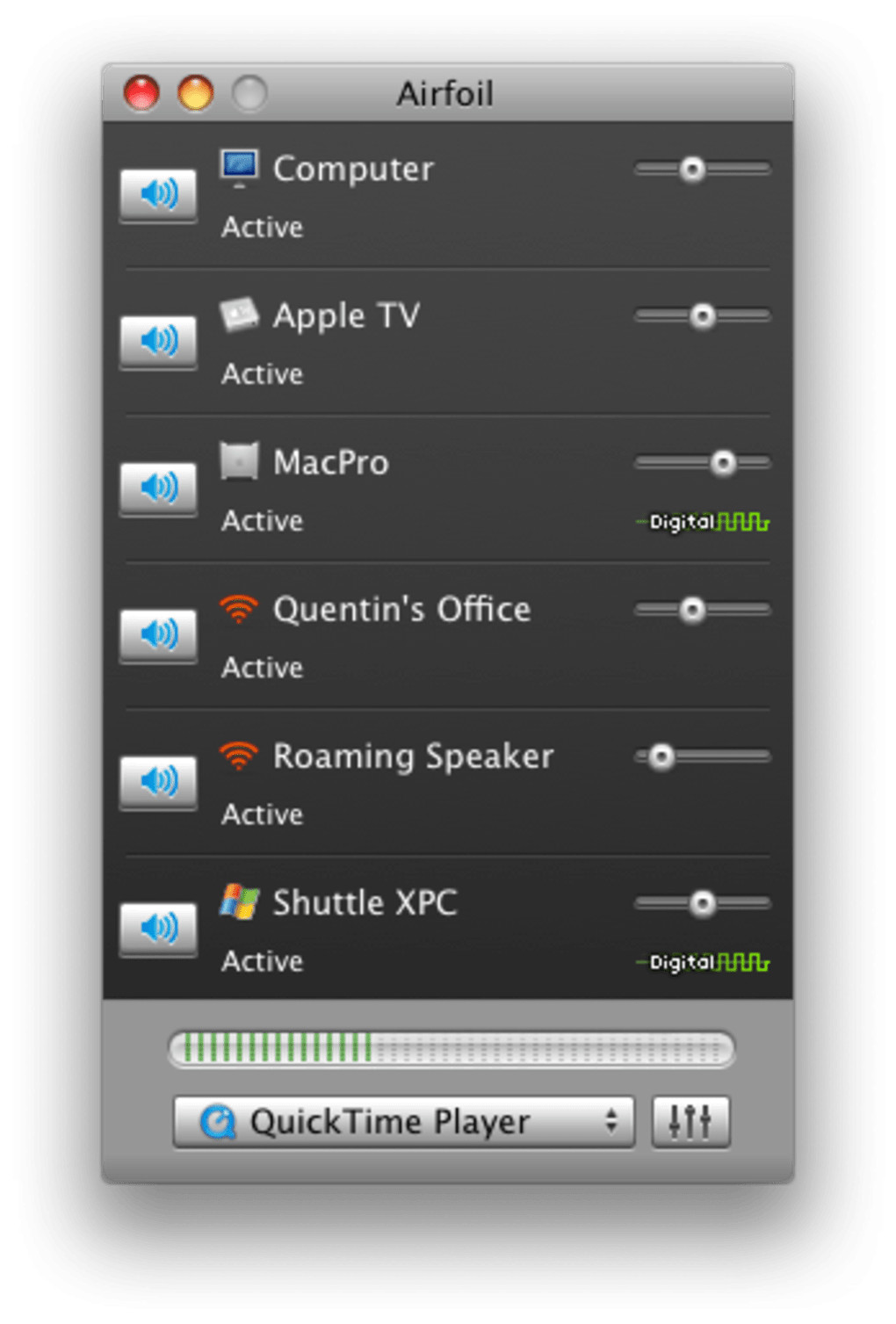This screenshot has height=1324, width=896.
Task: Toggle audio output to MacPro
Action: [x=159, y=488]
